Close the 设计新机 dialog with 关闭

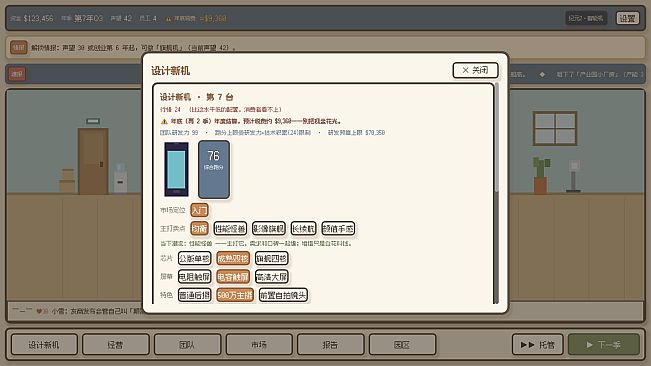coord(475,70)
